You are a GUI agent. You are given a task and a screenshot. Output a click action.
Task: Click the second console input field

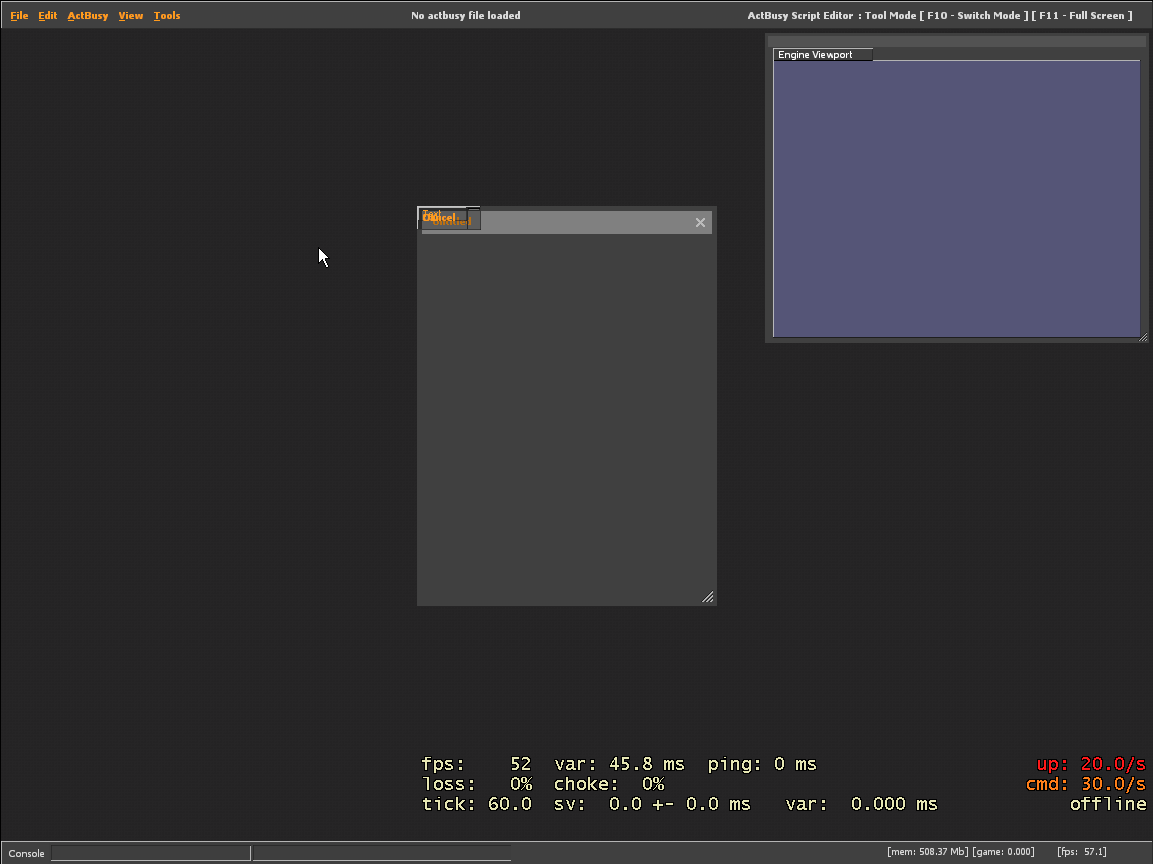(x=382, y=853)
